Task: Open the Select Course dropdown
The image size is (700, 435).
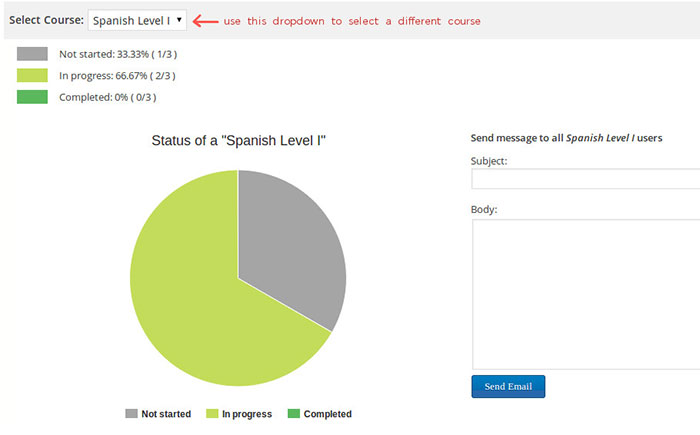Action: pyautogui.click(x=137, y=20)
